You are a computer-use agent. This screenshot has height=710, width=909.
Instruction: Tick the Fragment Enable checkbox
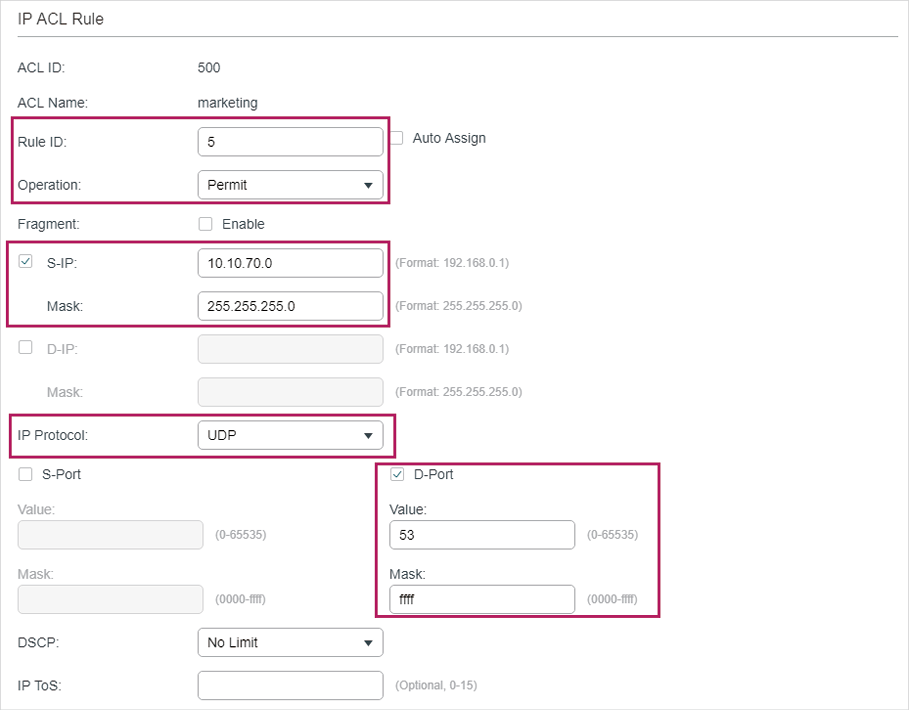coord(206,224)
